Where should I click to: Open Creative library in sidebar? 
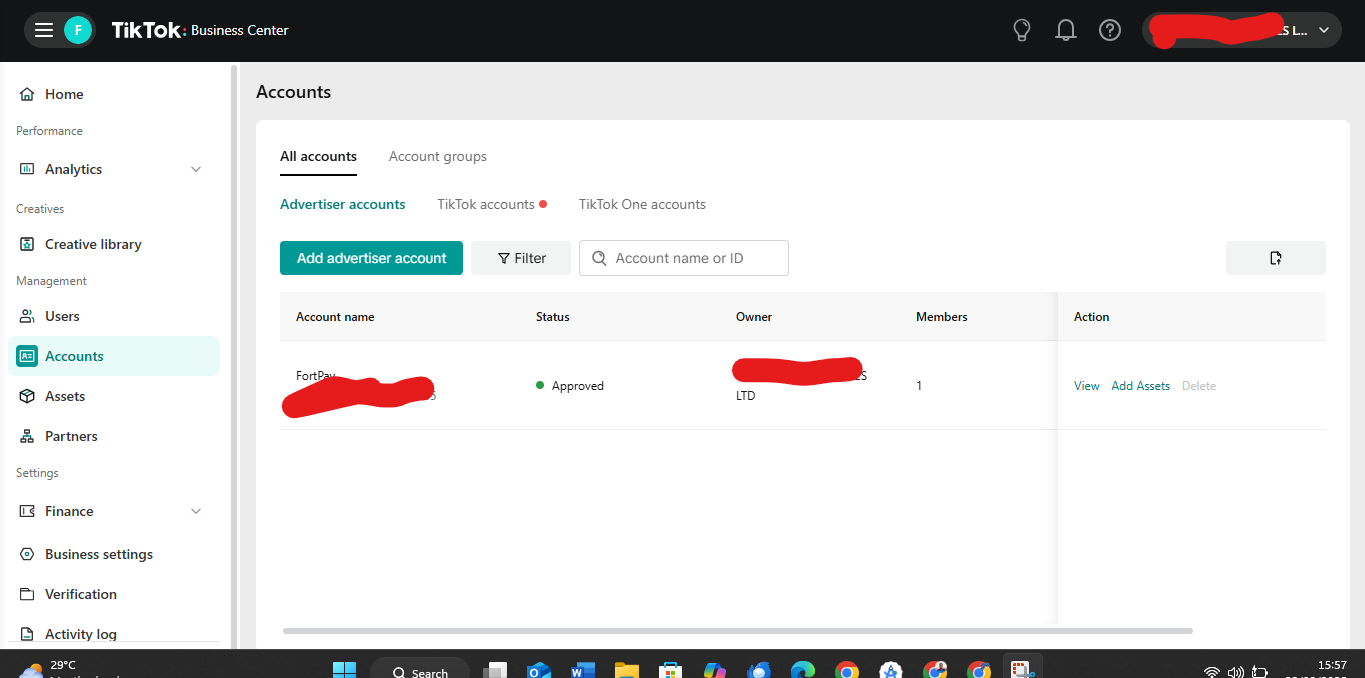93,244
